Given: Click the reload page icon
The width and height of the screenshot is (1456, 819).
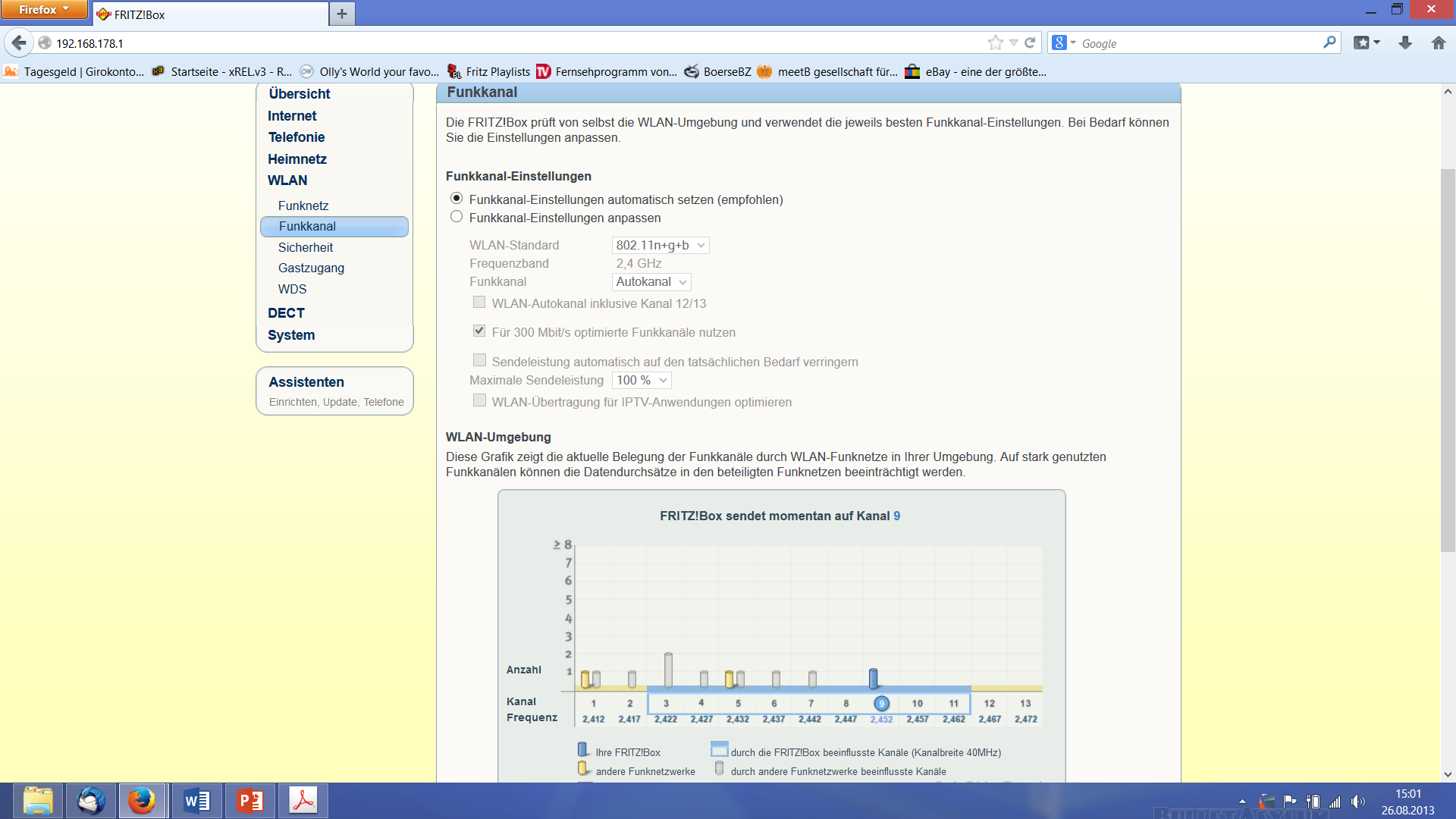Looking at the screenshot, I should pyautogui.click(x=1030, y=43).
